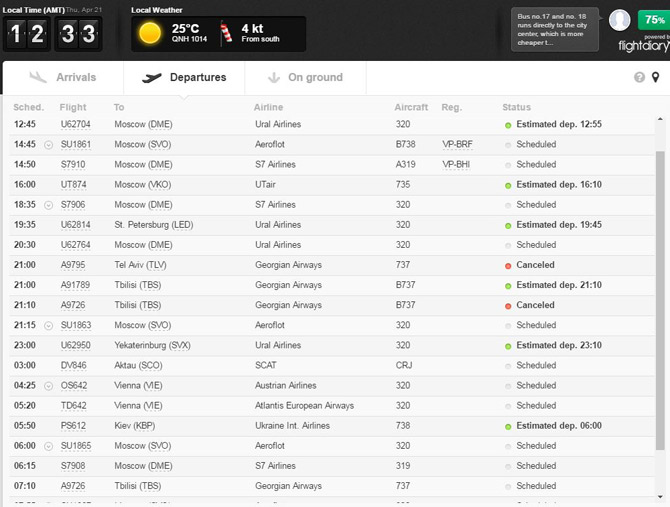Image resolution: width=670 pixels, height=507 pixels.
Task: Click the Departures takeoff plane icon
Action: [152, 78]
